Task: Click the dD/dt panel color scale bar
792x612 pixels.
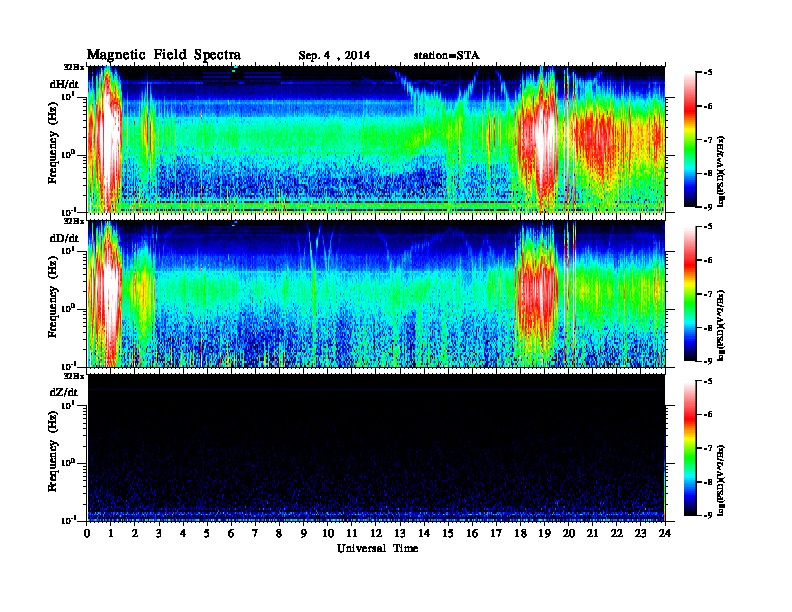Action: [690, 293]
